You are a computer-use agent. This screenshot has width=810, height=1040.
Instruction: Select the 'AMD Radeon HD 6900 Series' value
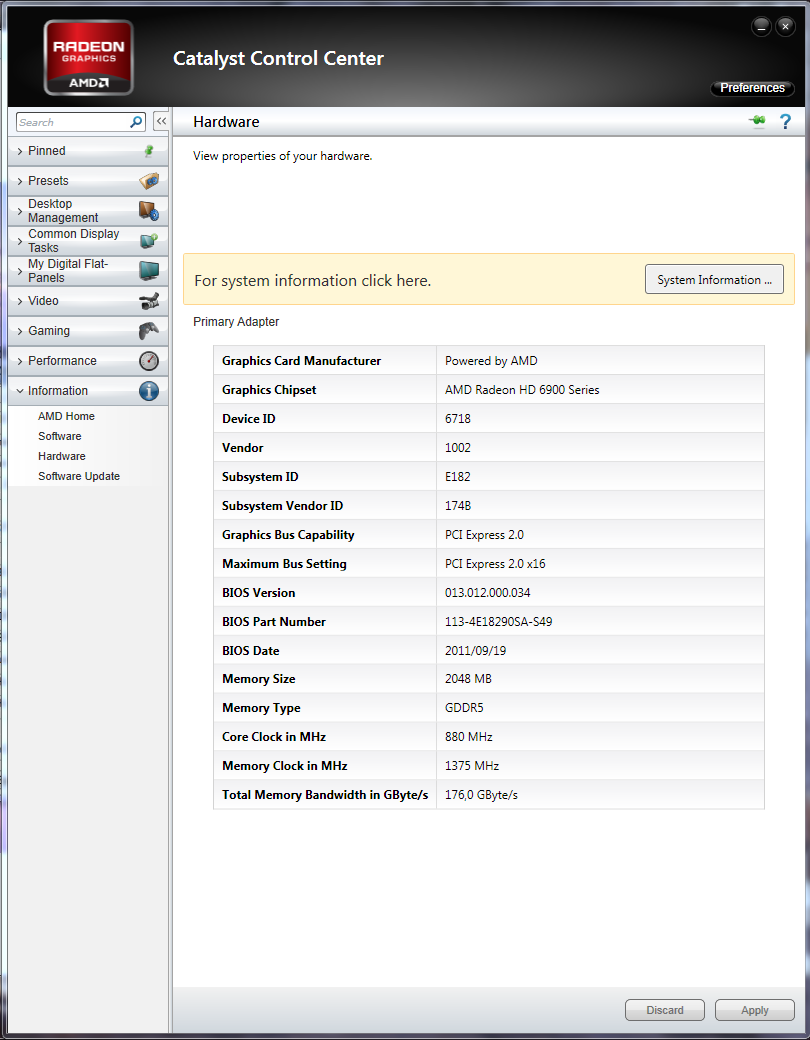[x=522, y=390]
